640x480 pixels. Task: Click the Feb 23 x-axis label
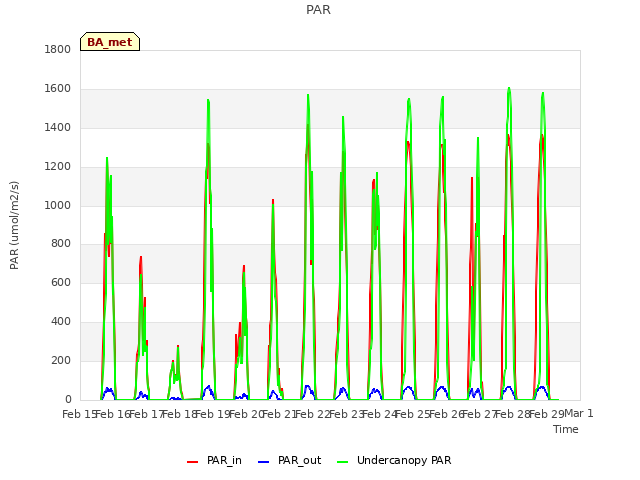[346, 414]
